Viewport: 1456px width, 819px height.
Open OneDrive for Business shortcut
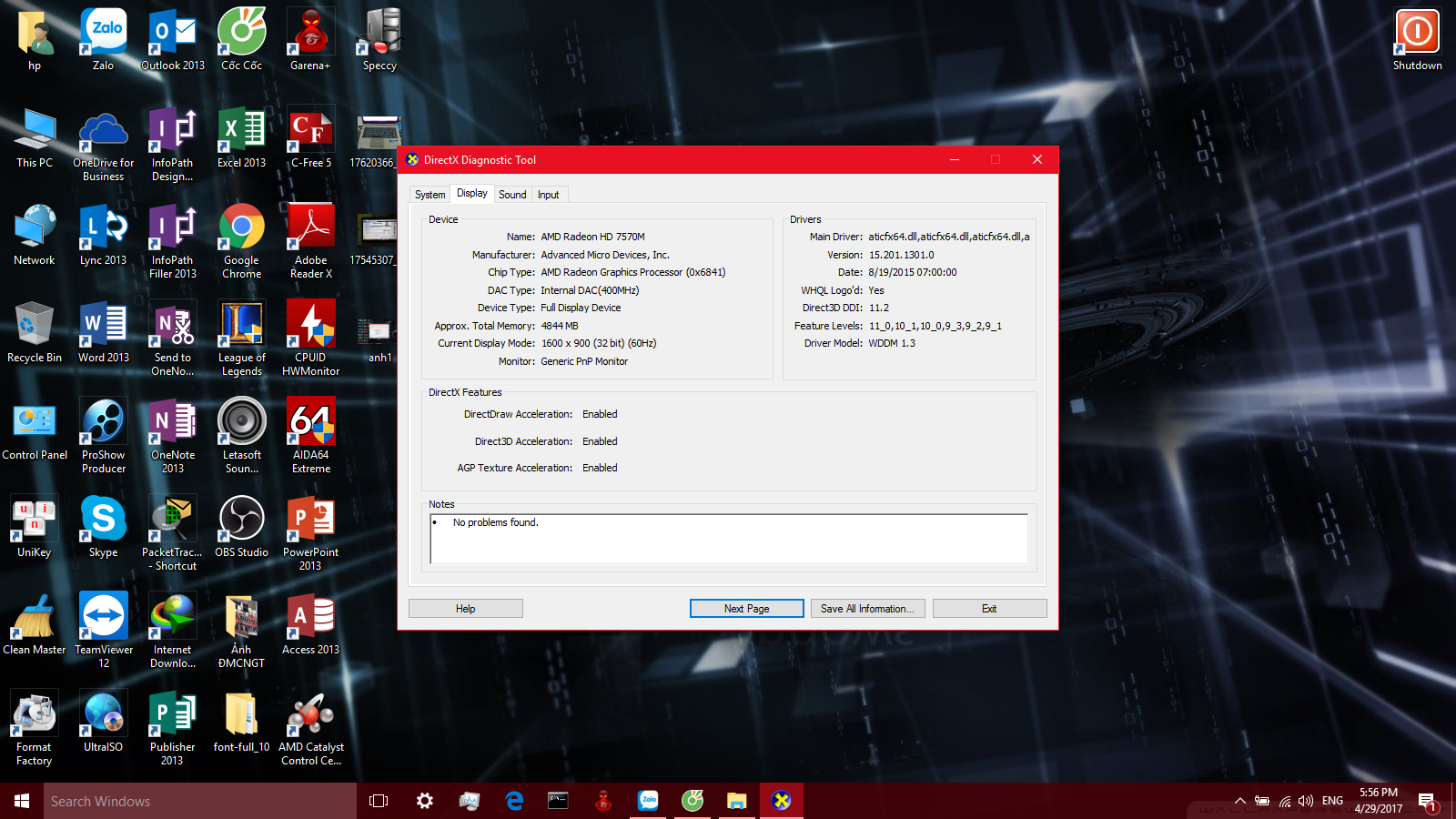(104, 144)
